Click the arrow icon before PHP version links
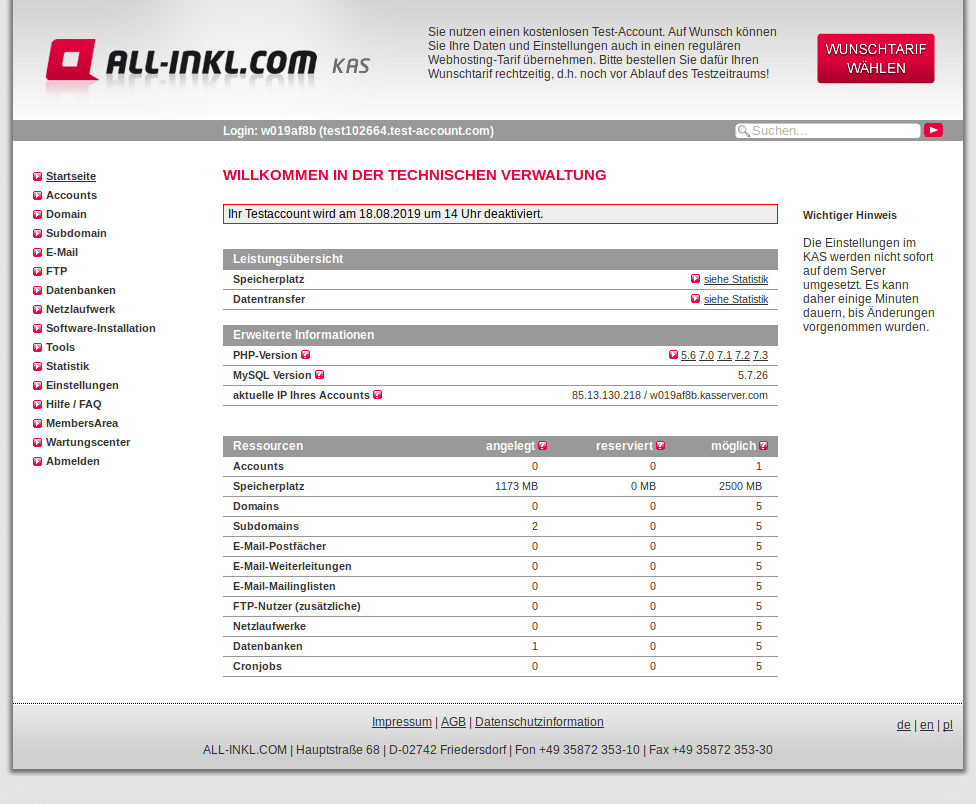This screenshot has height=804, width=976. [x=673, y=355]
